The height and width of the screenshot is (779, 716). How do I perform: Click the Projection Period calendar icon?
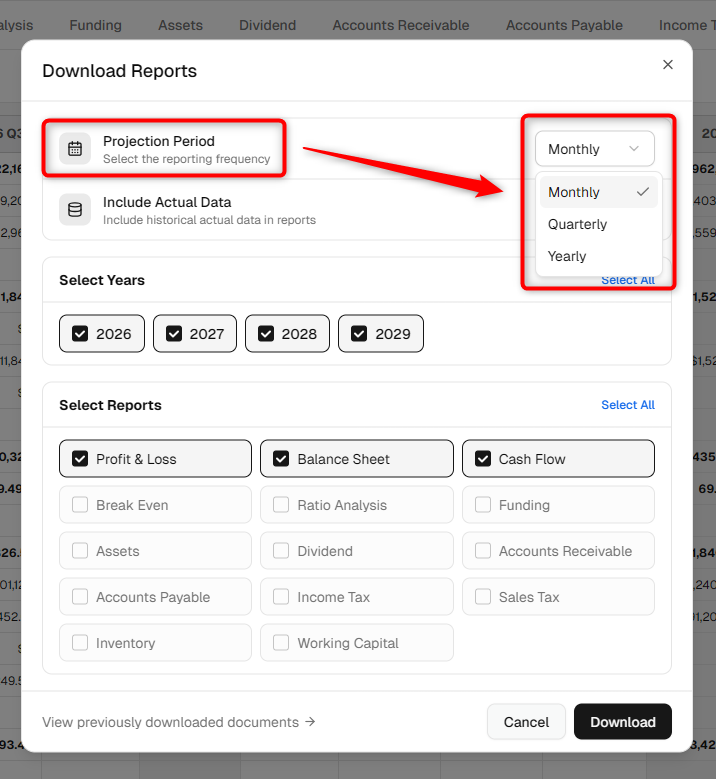(x=75, y=149)
